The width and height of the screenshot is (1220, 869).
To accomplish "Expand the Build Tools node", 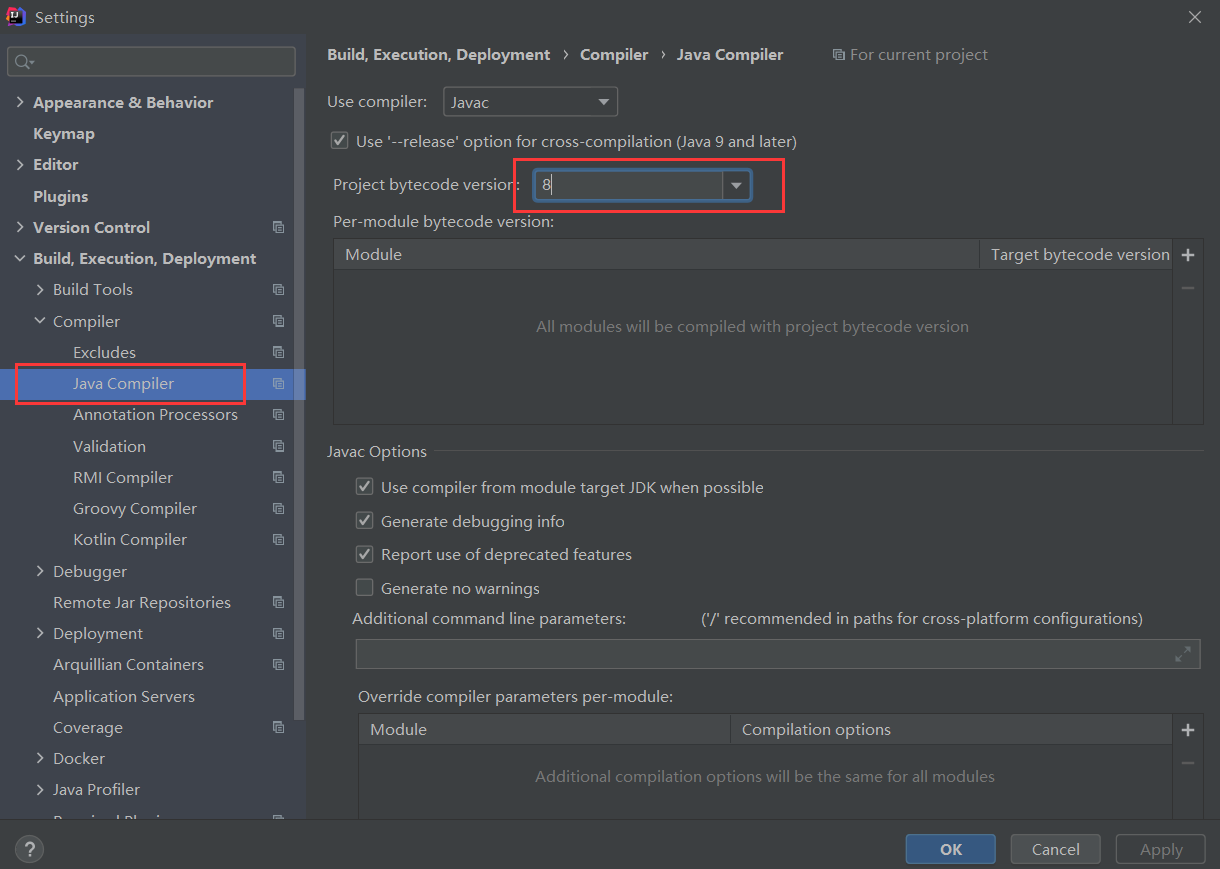I will [40, 290].
